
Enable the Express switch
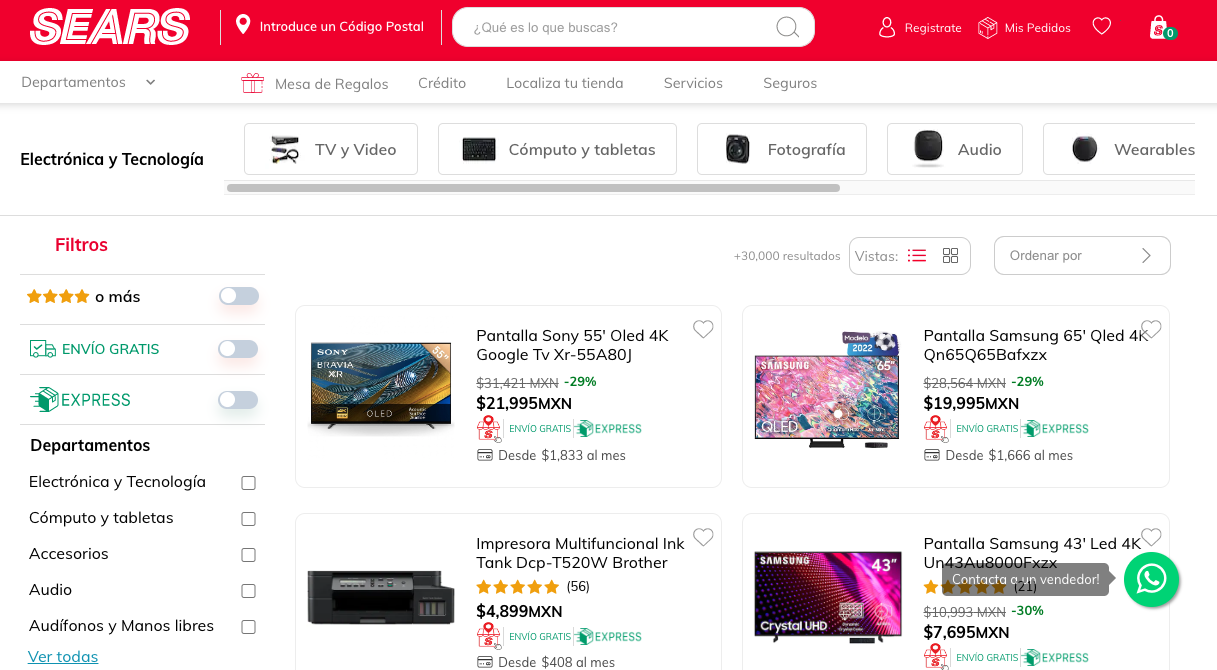[x=238, y=400]
